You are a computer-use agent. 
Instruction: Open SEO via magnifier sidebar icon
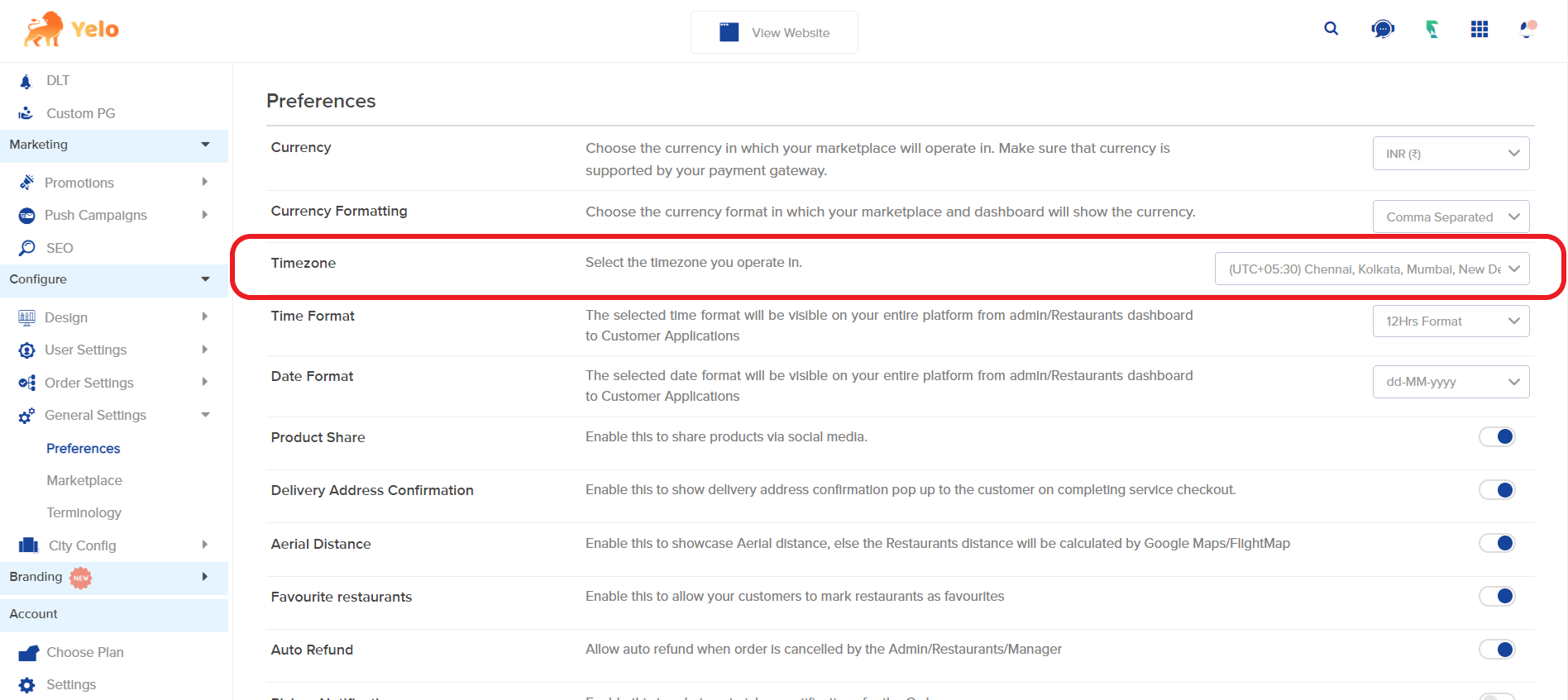click(x=27, y=248)
